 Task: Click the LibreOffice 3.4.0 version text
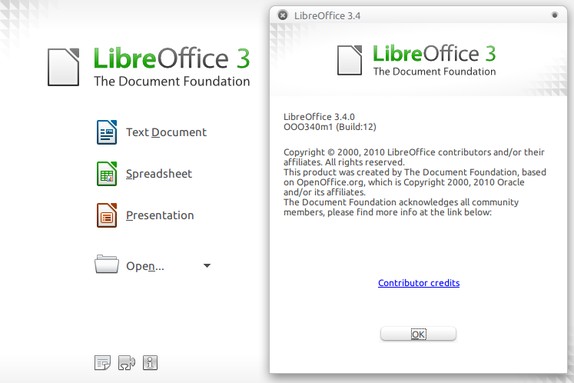[x=319, y=117]
